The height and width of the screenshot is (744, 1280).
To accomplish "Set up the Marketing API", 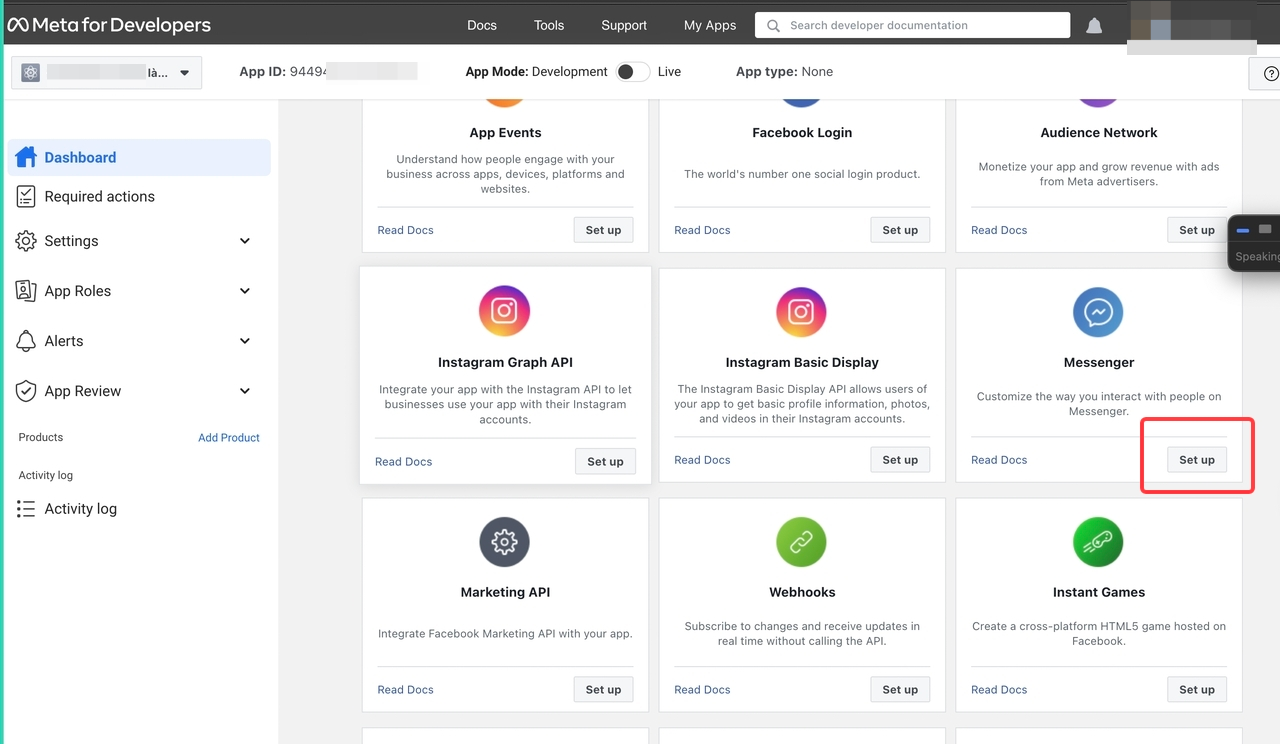I will tap(603, 689).
